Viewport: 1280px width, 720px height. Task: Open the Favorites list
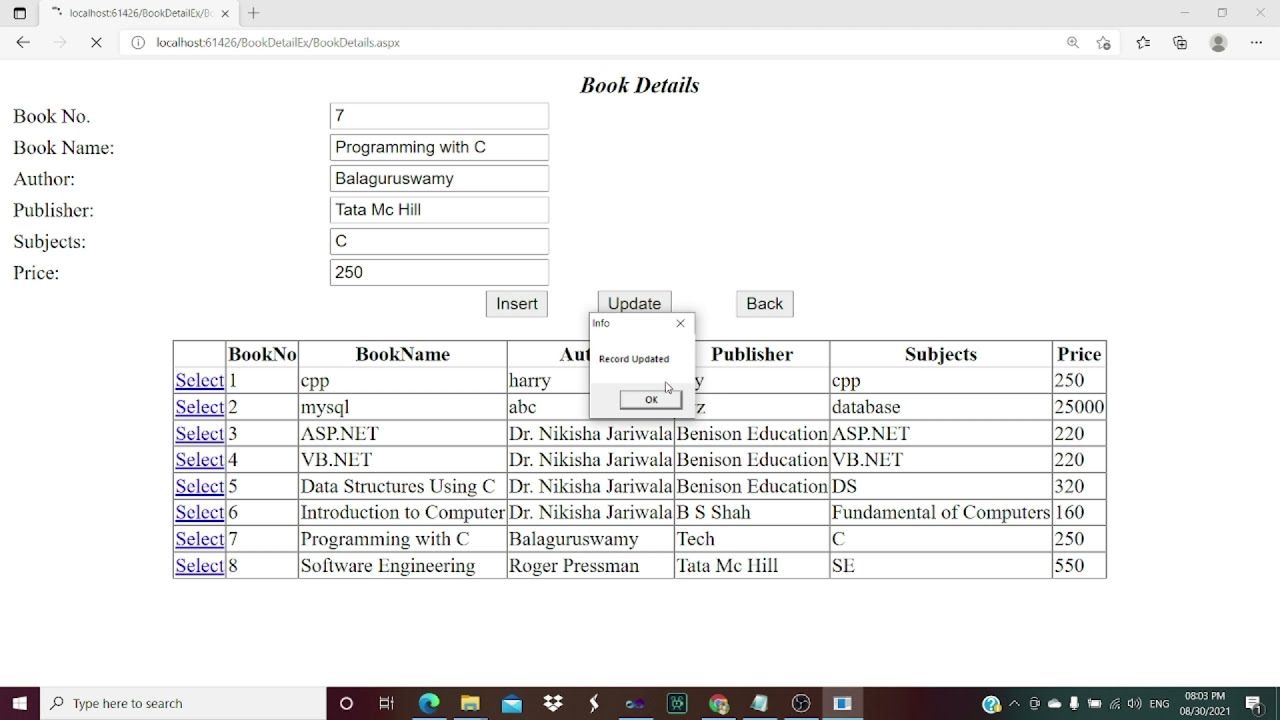[x=1143, y=43]
